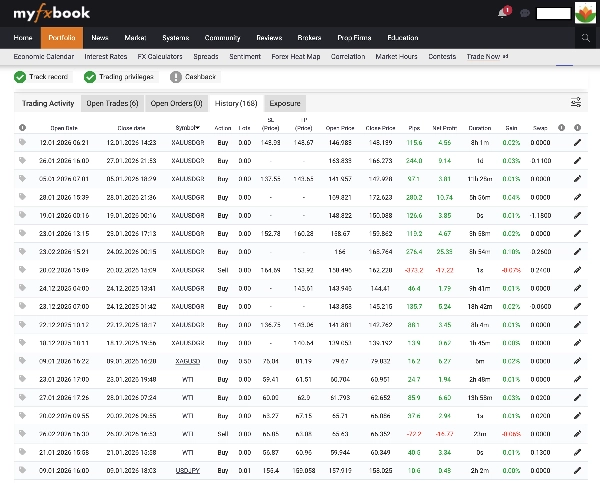This screenshot has width=600, height=483.
Task: Click the messages chat bubble icon
Action: [x=525, y=13]
